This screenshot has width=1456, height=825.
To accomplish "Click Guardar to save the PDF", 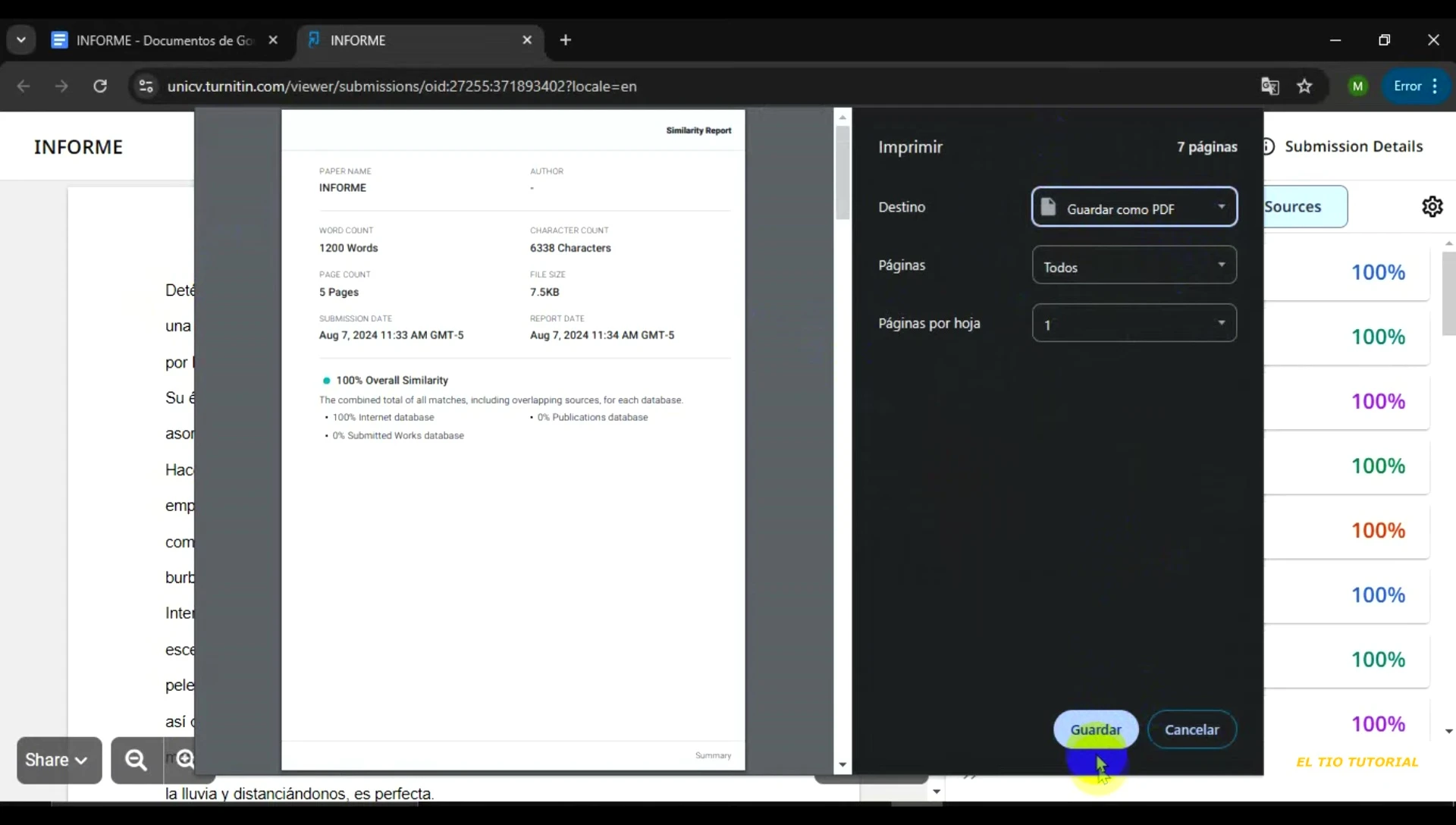I will [1096, 729].
